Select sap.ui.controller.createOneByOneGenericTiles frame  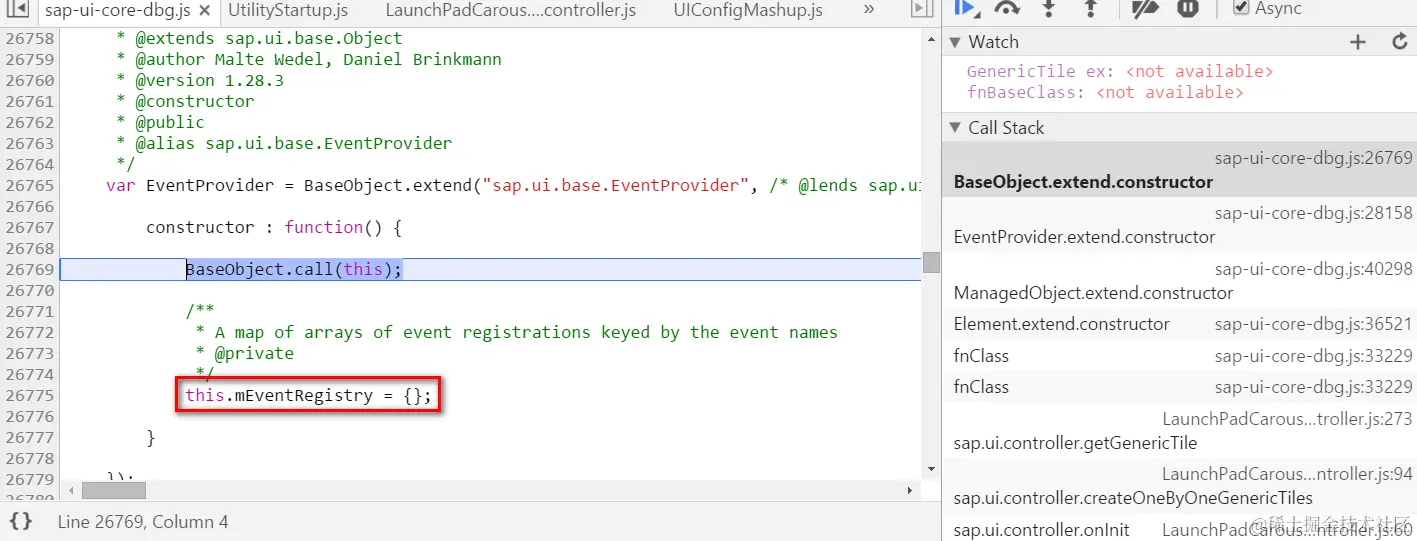click(x=1179, y=487)
